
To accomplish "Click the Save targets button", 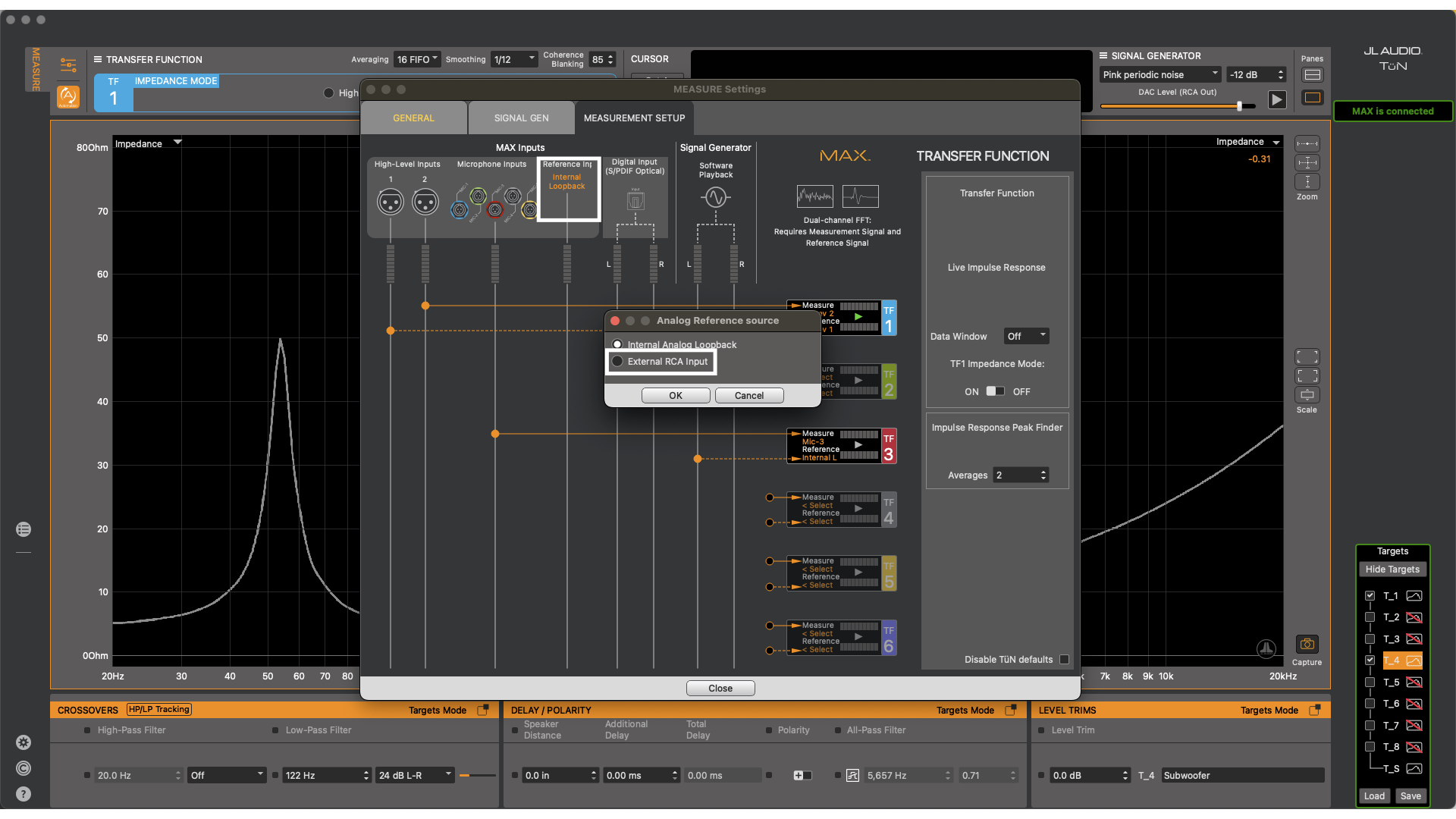I will 1410,796.
